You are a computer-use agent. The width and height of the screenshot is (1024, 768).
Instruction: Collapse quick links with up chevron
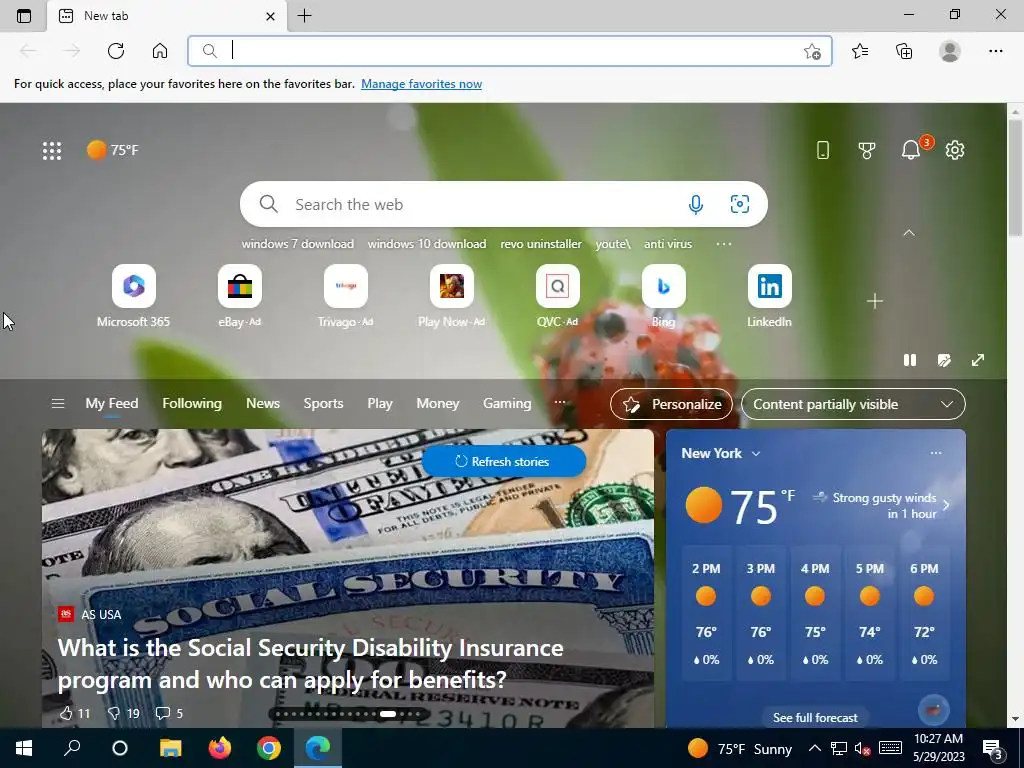[x=909, y=233]
